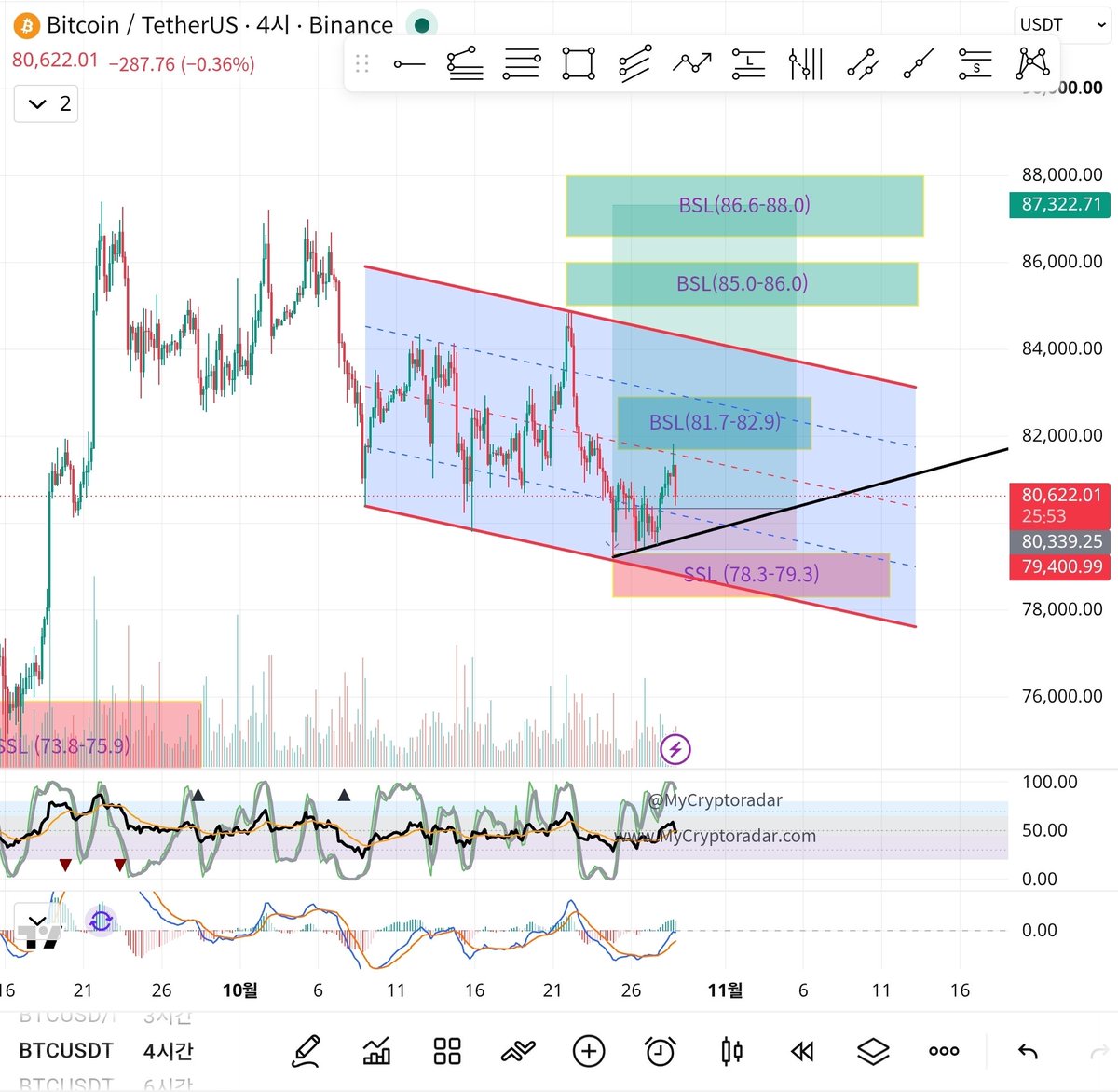Tap the 76,000.00 price scale value
Screen dimensions: 1118x1092
1061,696
